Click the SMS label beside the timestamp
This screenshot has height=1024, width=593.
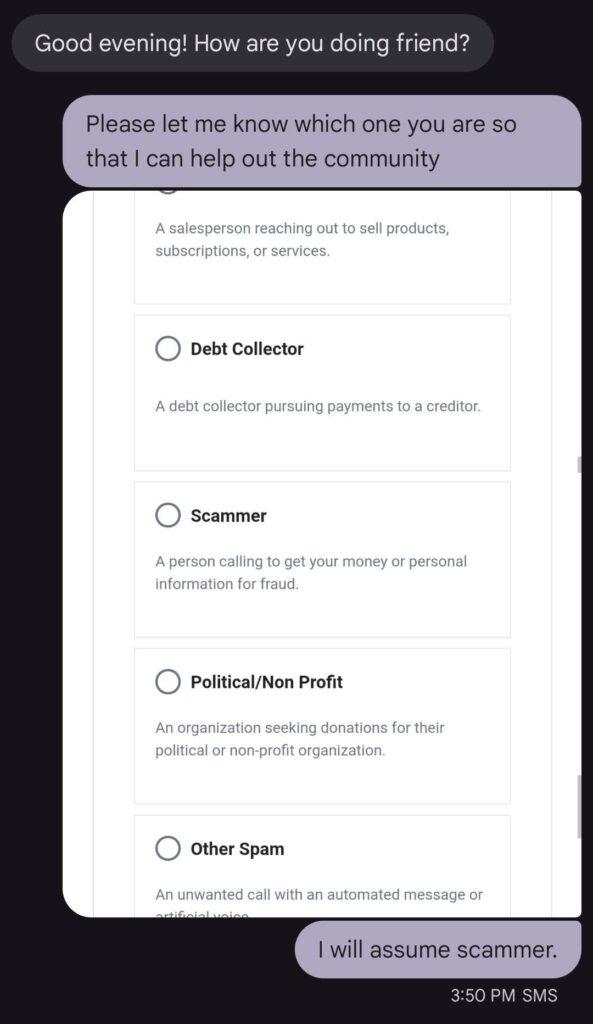click(539, 995)
